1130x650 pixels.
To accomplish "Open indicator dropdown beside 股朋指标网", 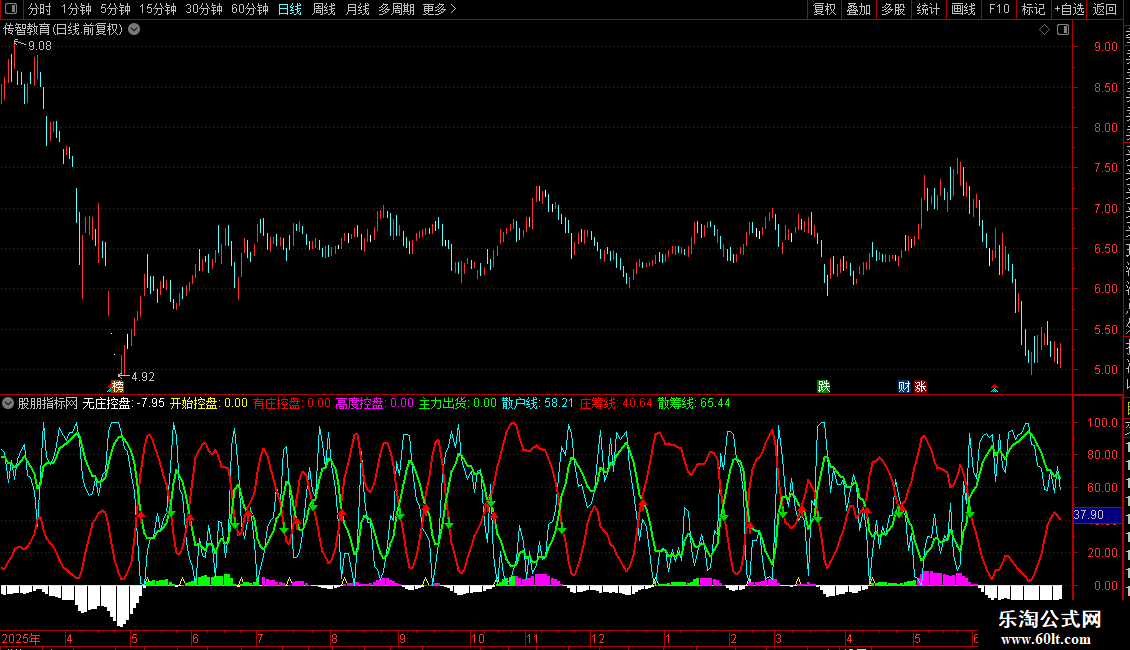I will click(x=8, y=403).
